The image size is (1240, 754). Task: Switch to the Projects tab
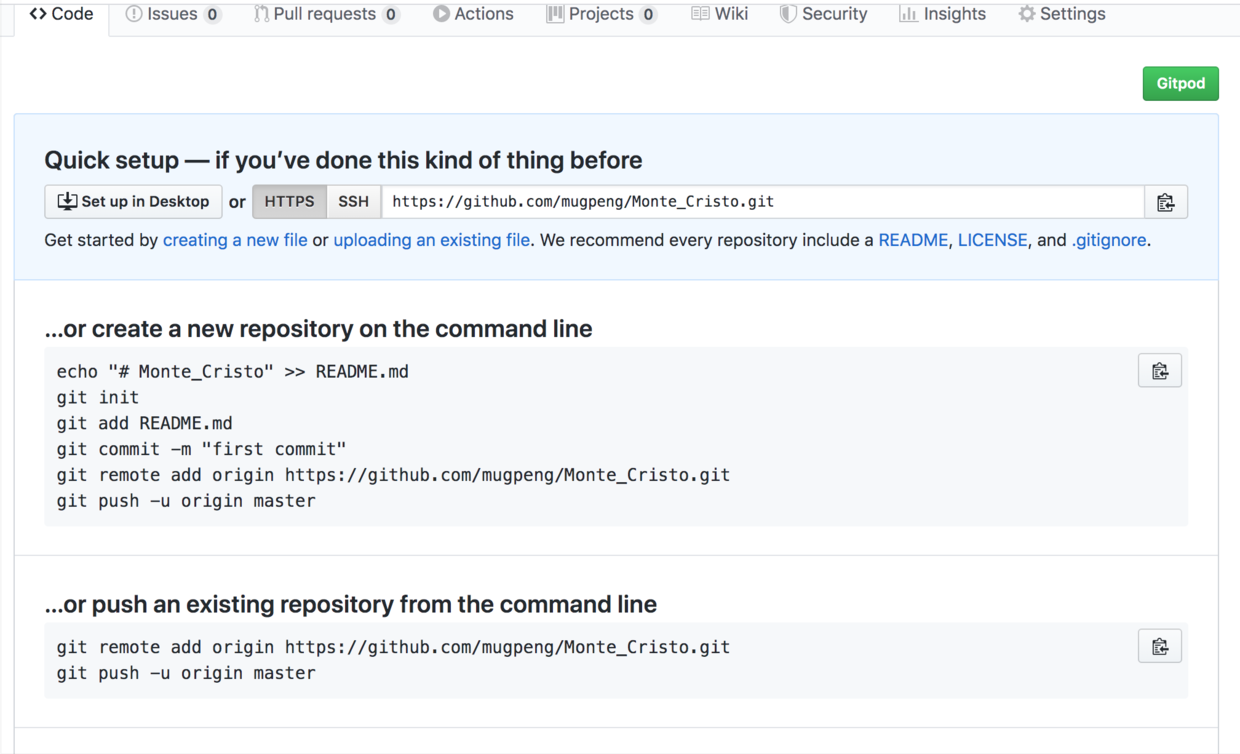[x=600, y=14]
